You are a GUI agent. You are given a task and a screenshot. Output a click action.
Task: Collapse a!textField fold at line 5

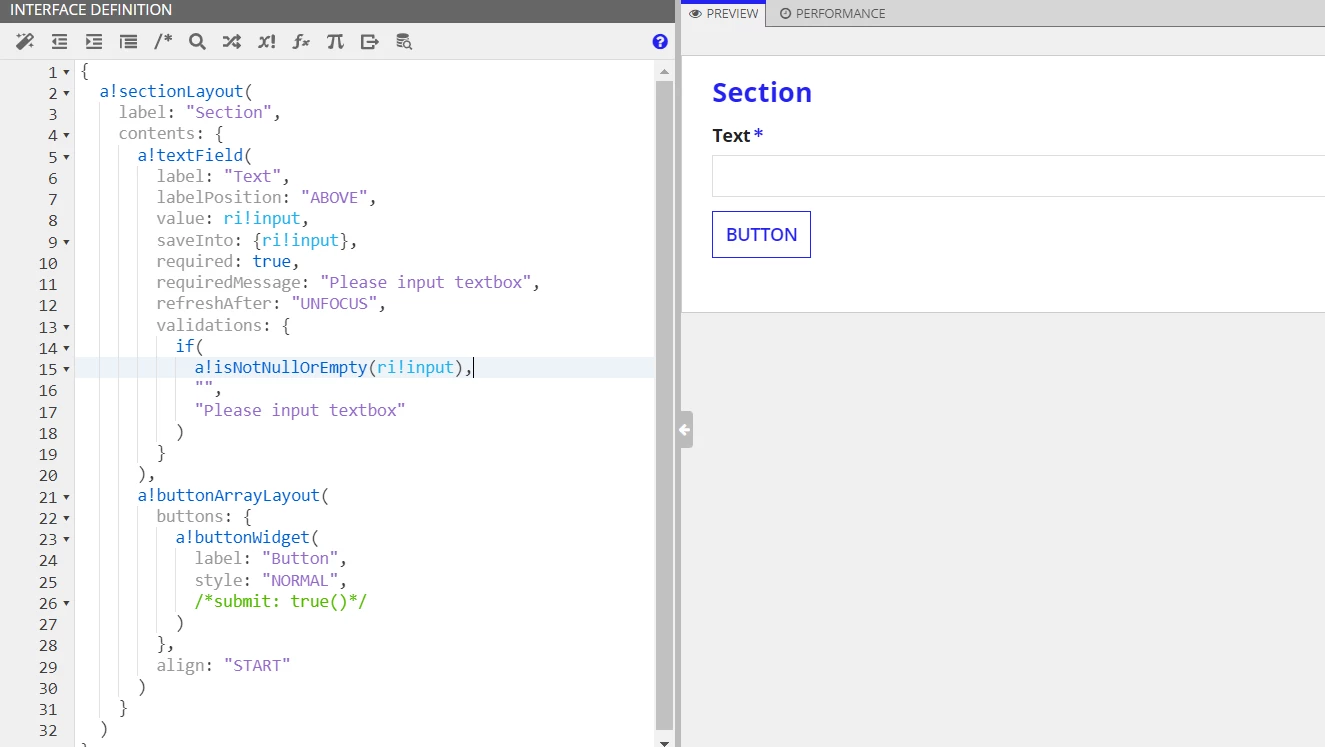pyautogui.click(x=67, y=157)
